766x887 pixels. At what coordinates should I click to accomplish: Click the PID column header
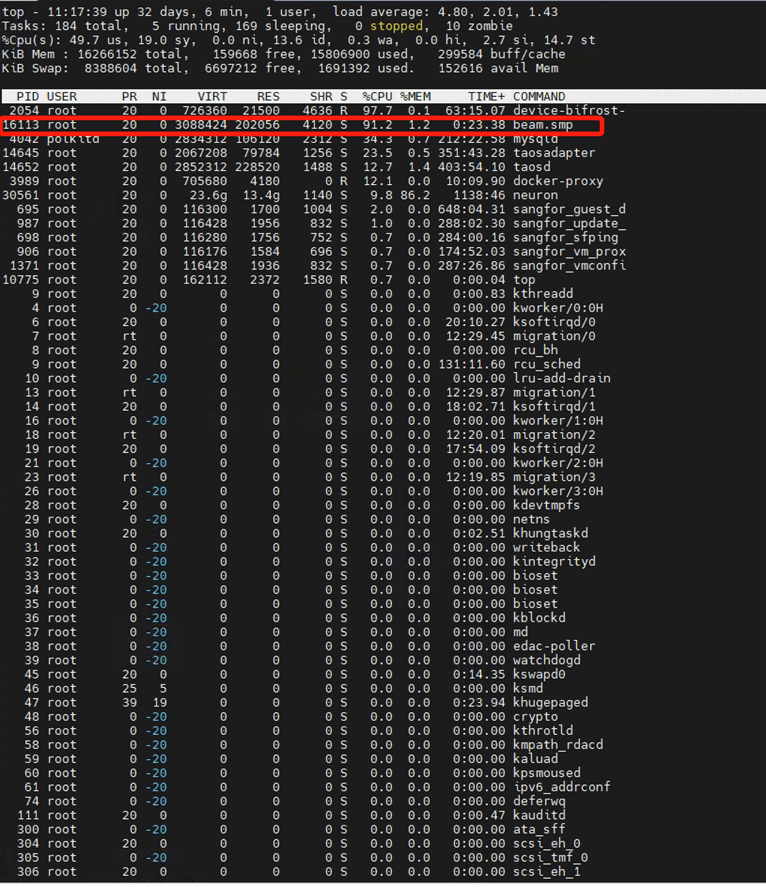click(x=27, y=96)
